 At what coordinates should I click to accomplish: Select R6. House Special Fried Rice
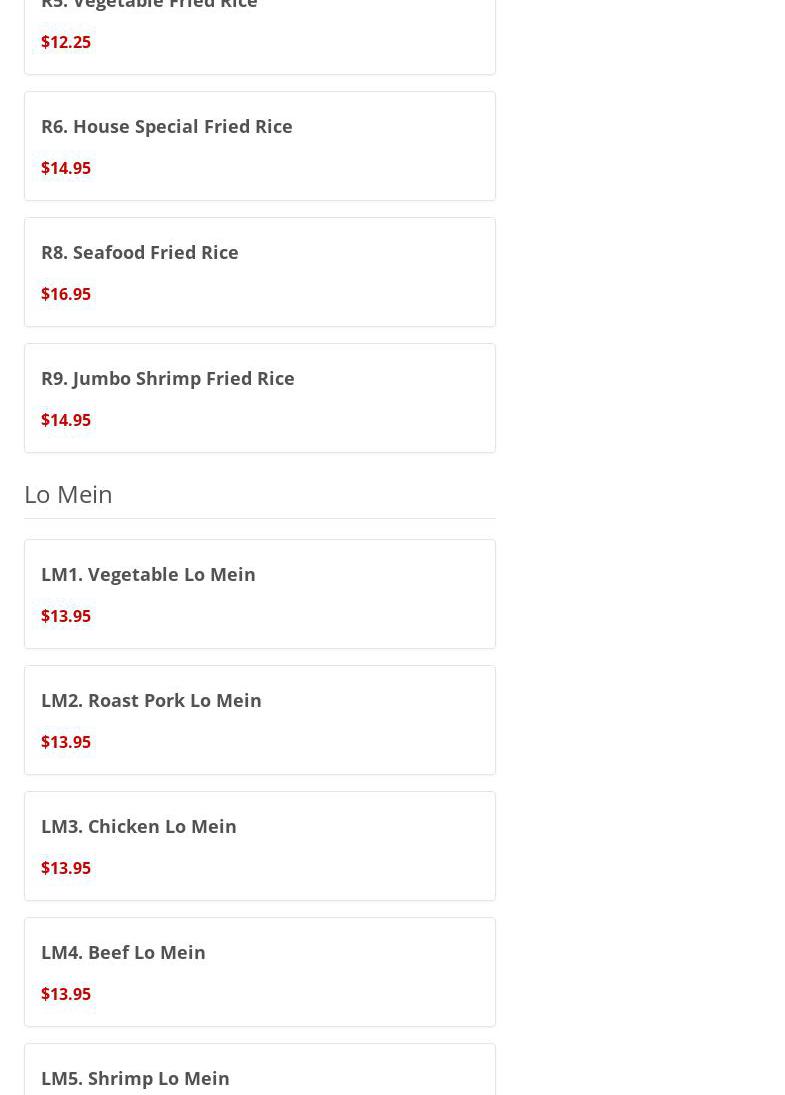pyautogui.click(x=167, y=126)
